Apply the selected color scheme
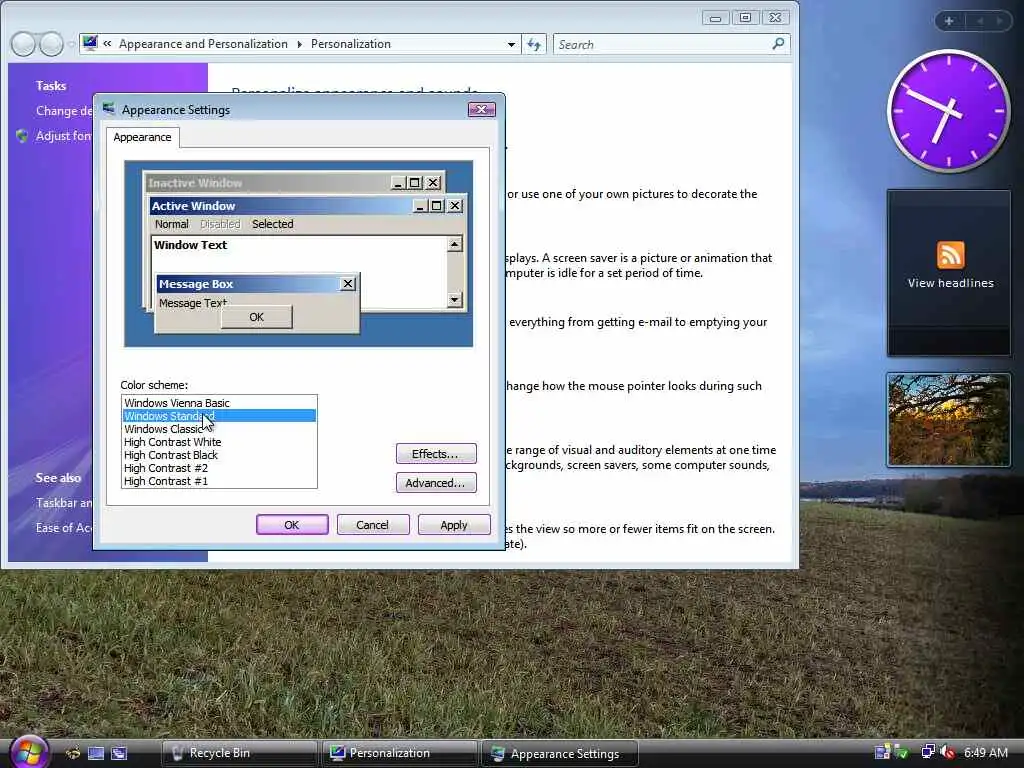The image size is (1024, 768). (x=454, y=524)
